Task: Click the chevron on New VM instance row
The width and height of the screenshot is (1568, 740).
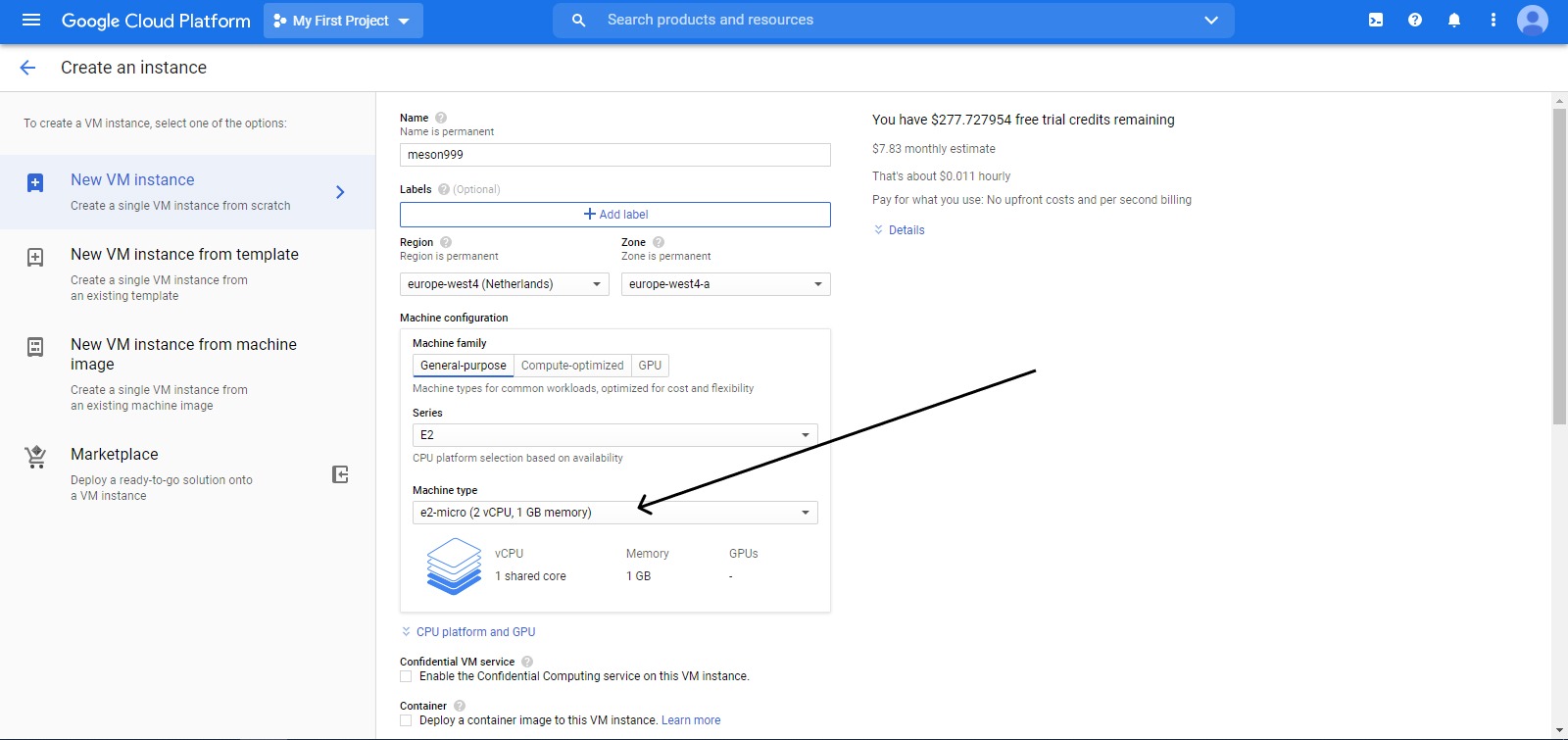Action: click(340, 192)
